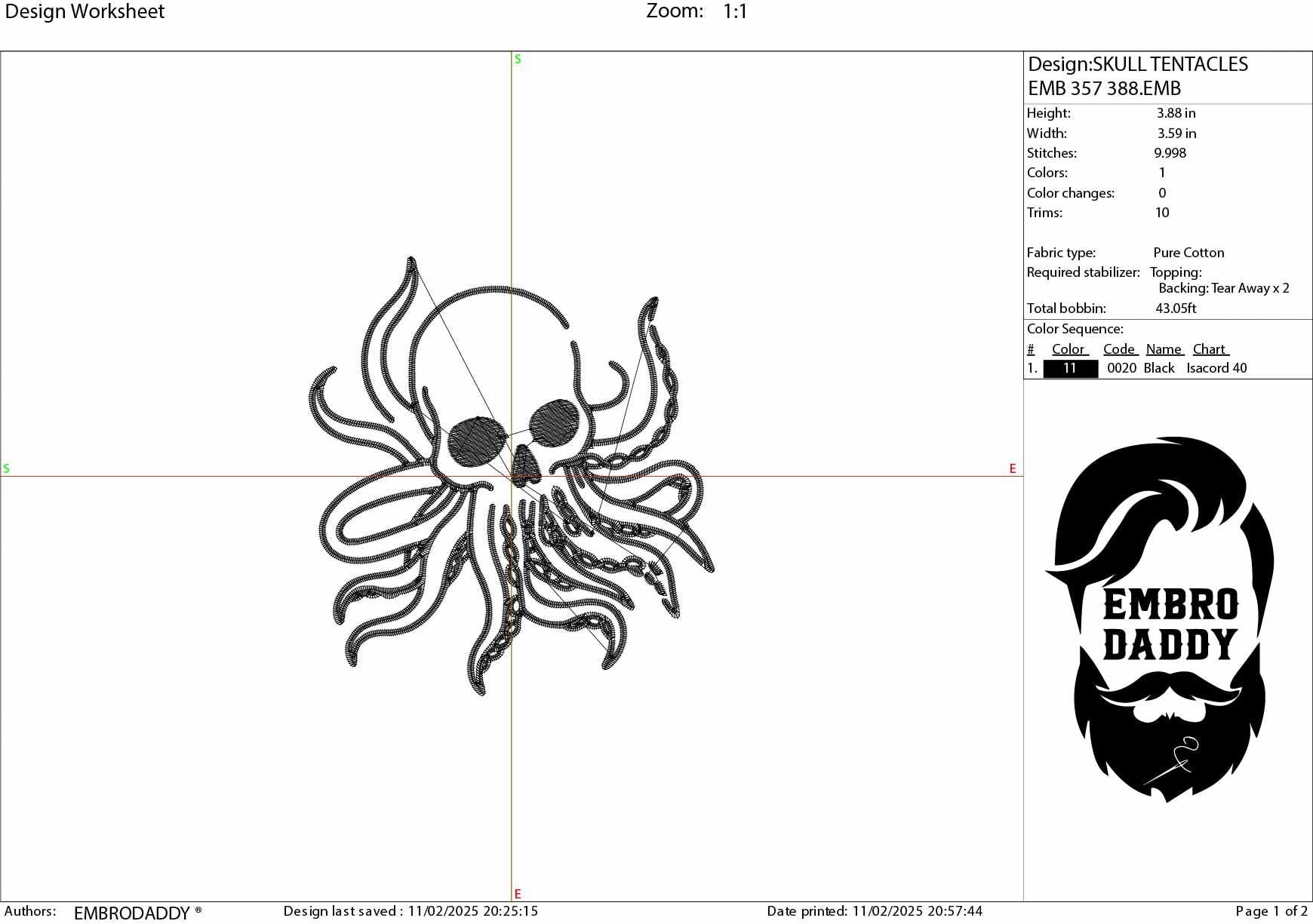Click the 'Zoom: 1:1' label
Screen dimensions: 1313x924
[696, 11]
